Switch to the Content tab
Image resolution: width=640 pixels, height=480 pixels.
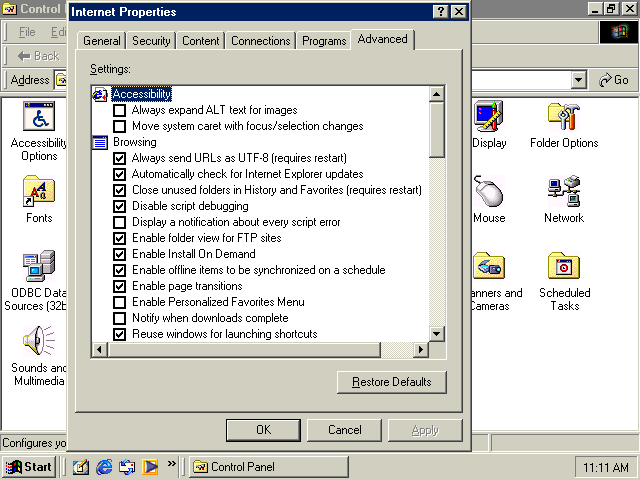pyautogui.click(x=200, y=41)
